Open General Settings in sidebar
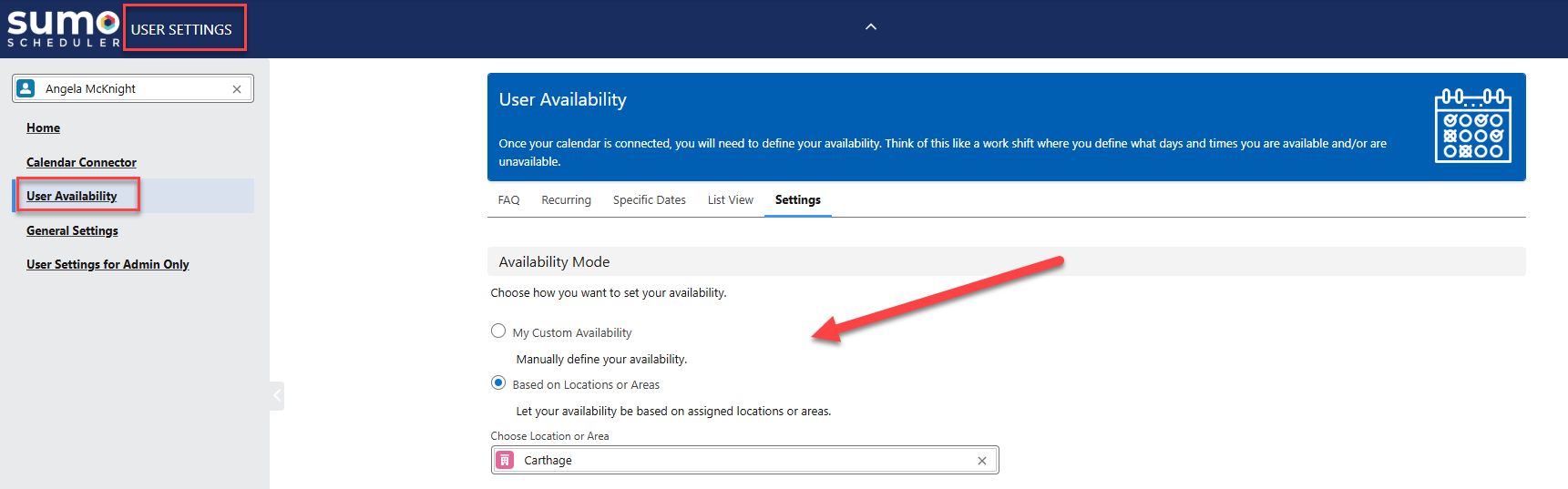This screenshot has height=489, width=1568. coord(72,230)
